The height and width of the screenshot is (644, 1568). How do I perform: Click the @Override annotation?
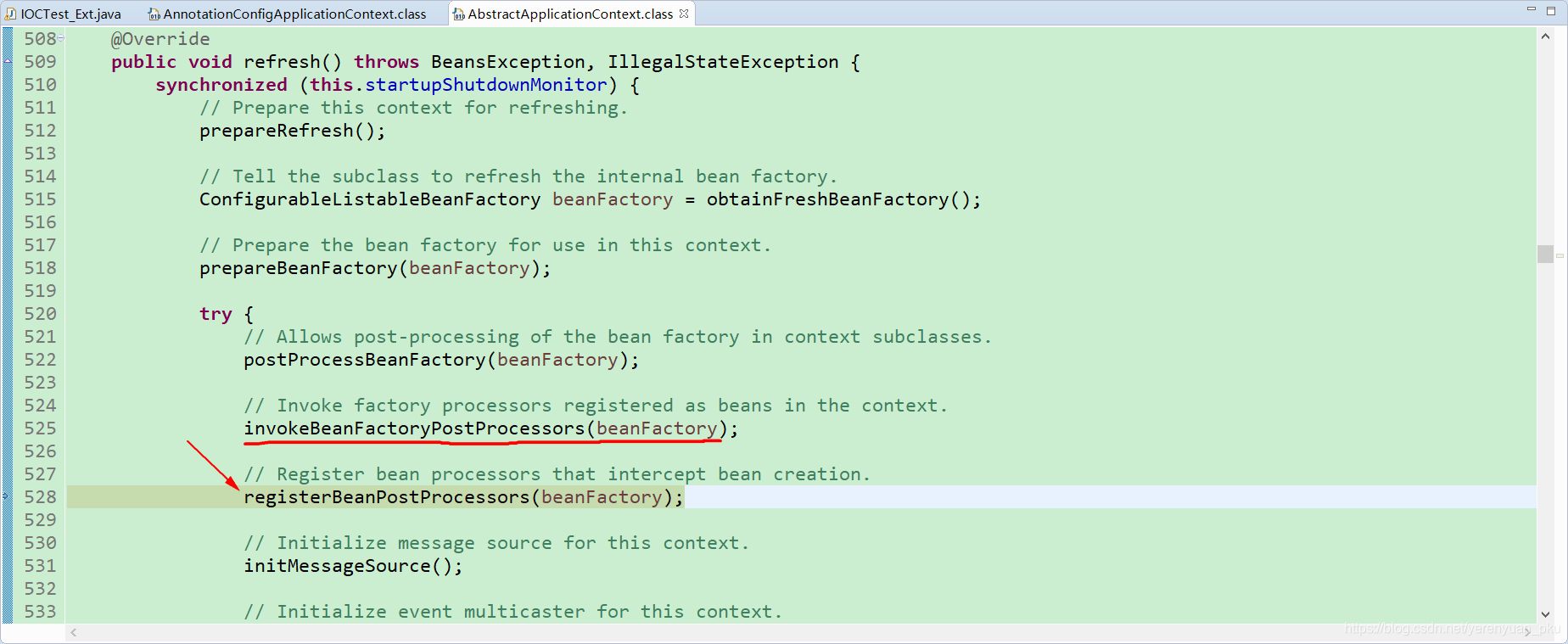click(160, 39)
